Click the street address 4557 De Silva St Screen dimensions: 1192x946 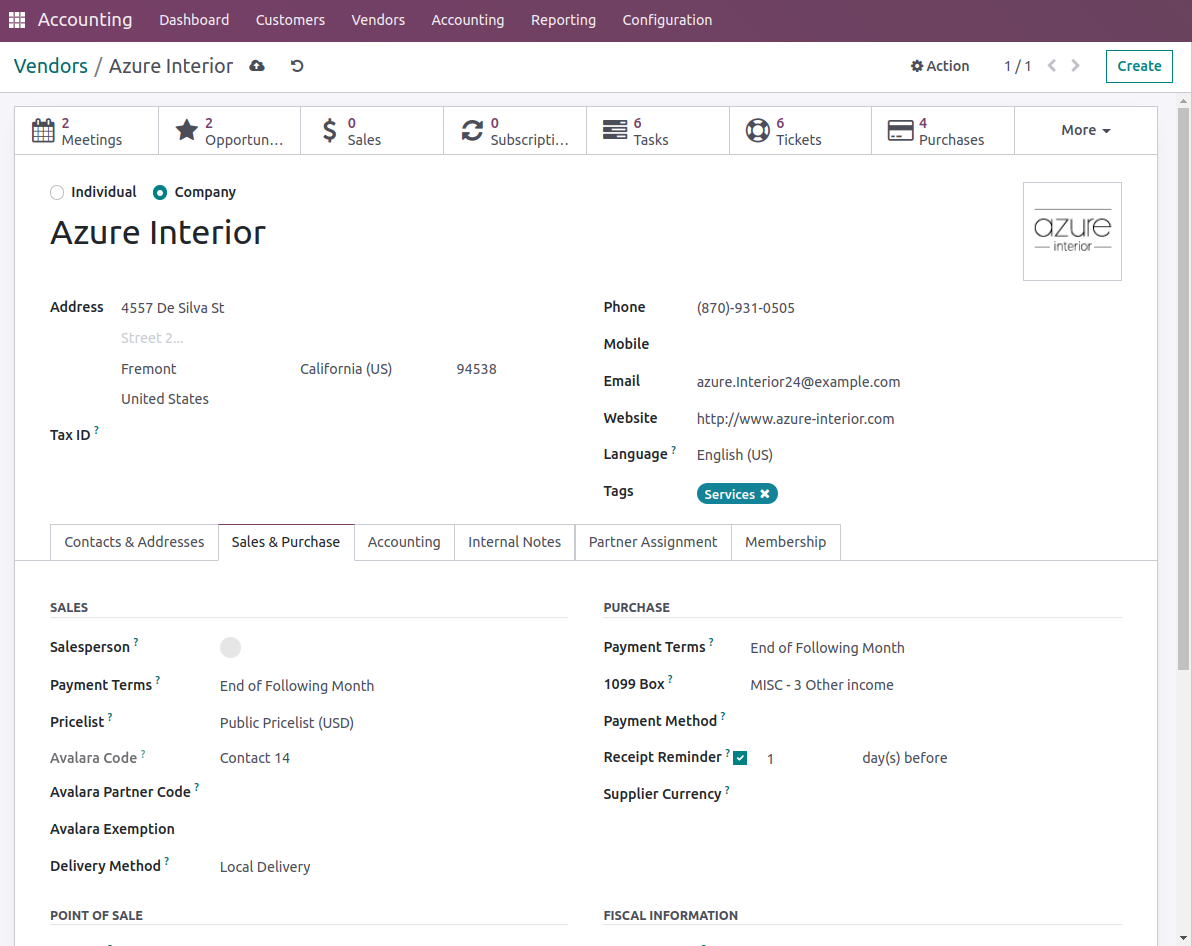click(x=173, y=308)
